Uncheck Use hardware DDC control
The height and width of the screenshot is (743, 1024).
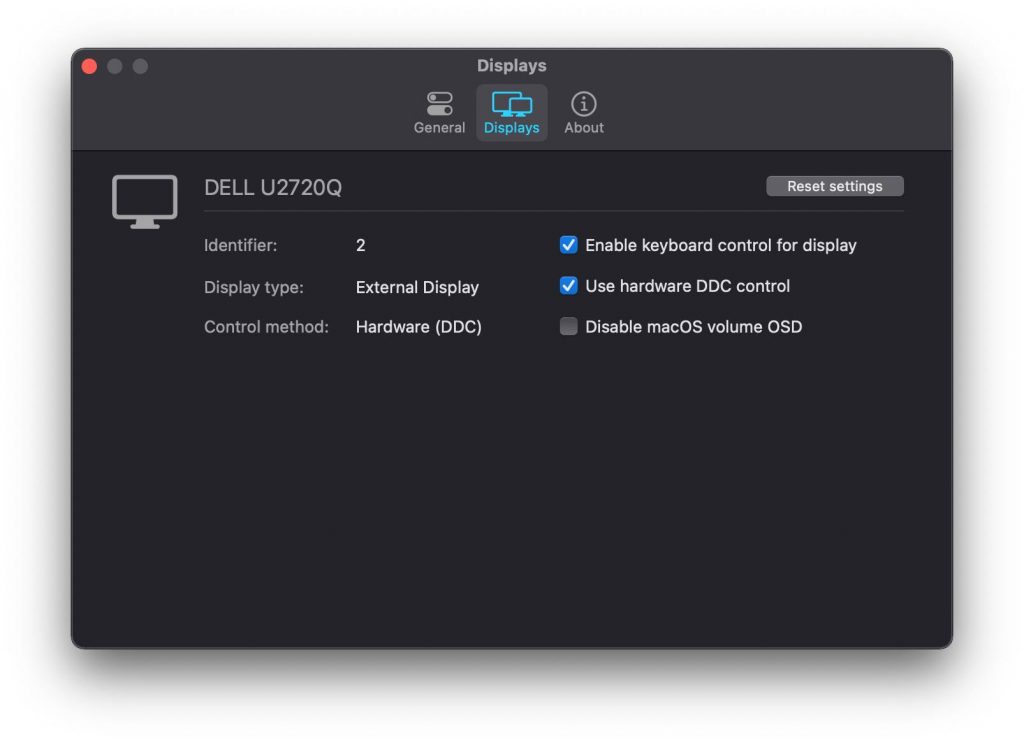click(x=568, y=285)
